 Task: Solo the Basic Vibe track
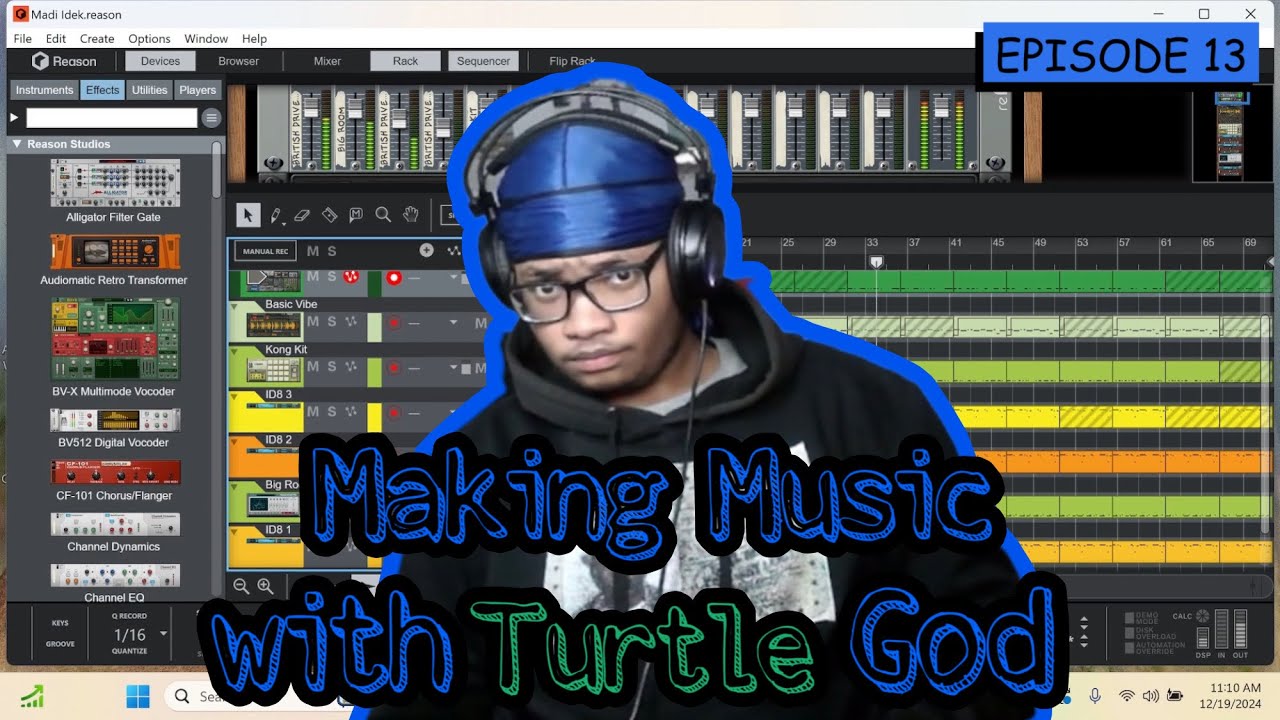[331, 322]
